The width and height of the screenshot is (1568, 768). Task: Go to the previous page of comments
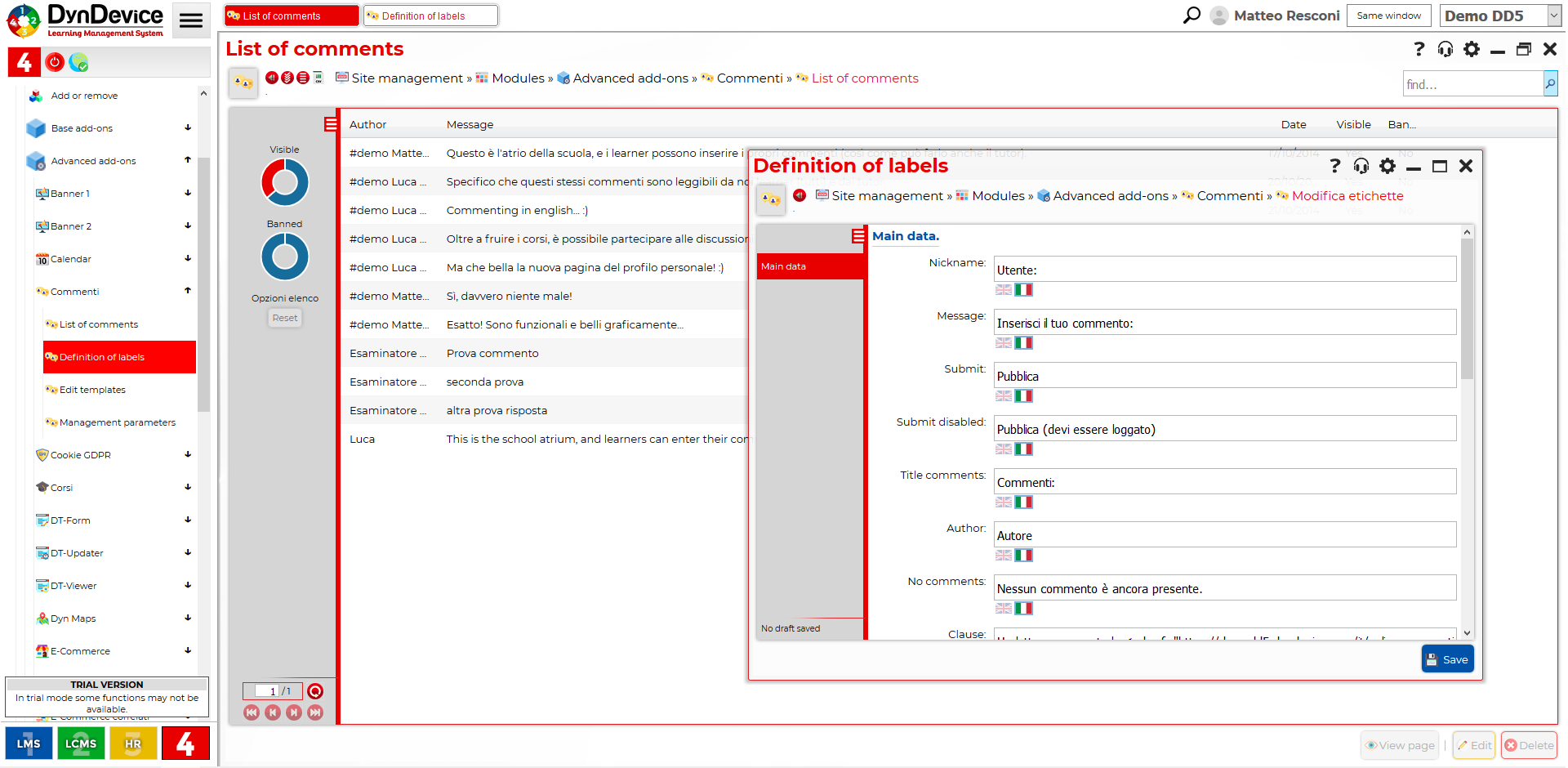click(273, 712)
